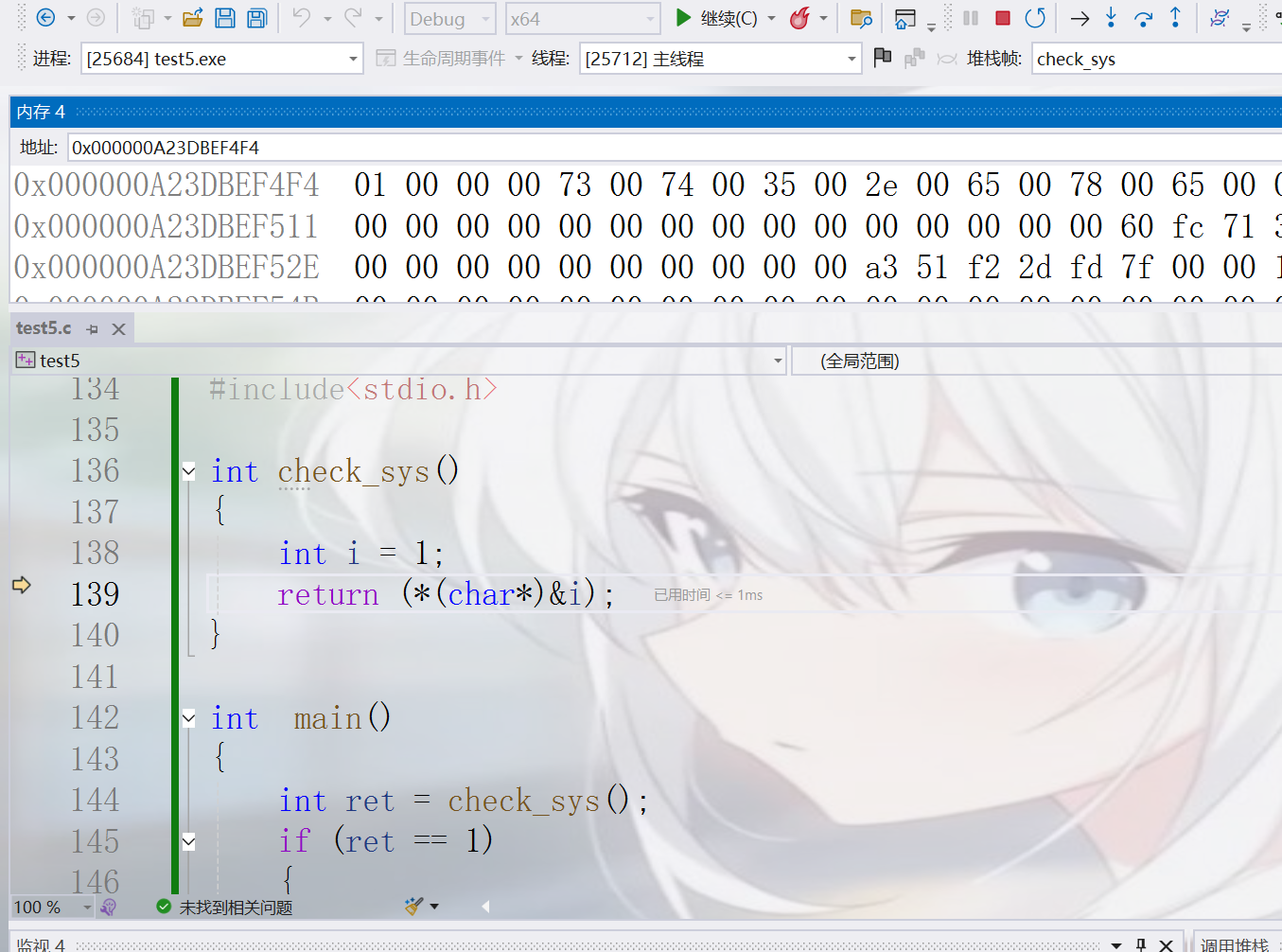Pause debugging with Break All icon
This screenshot has width=1282, height=952.
[971, 18]
